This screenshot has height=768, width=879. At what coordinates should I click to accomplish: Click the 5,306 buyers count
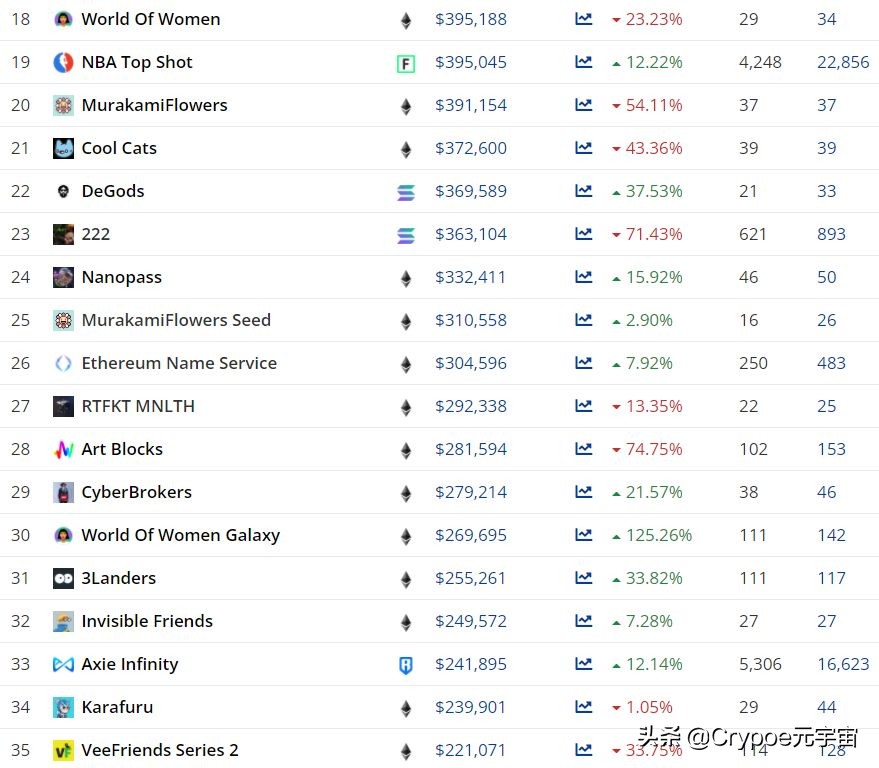click(760, 664)
